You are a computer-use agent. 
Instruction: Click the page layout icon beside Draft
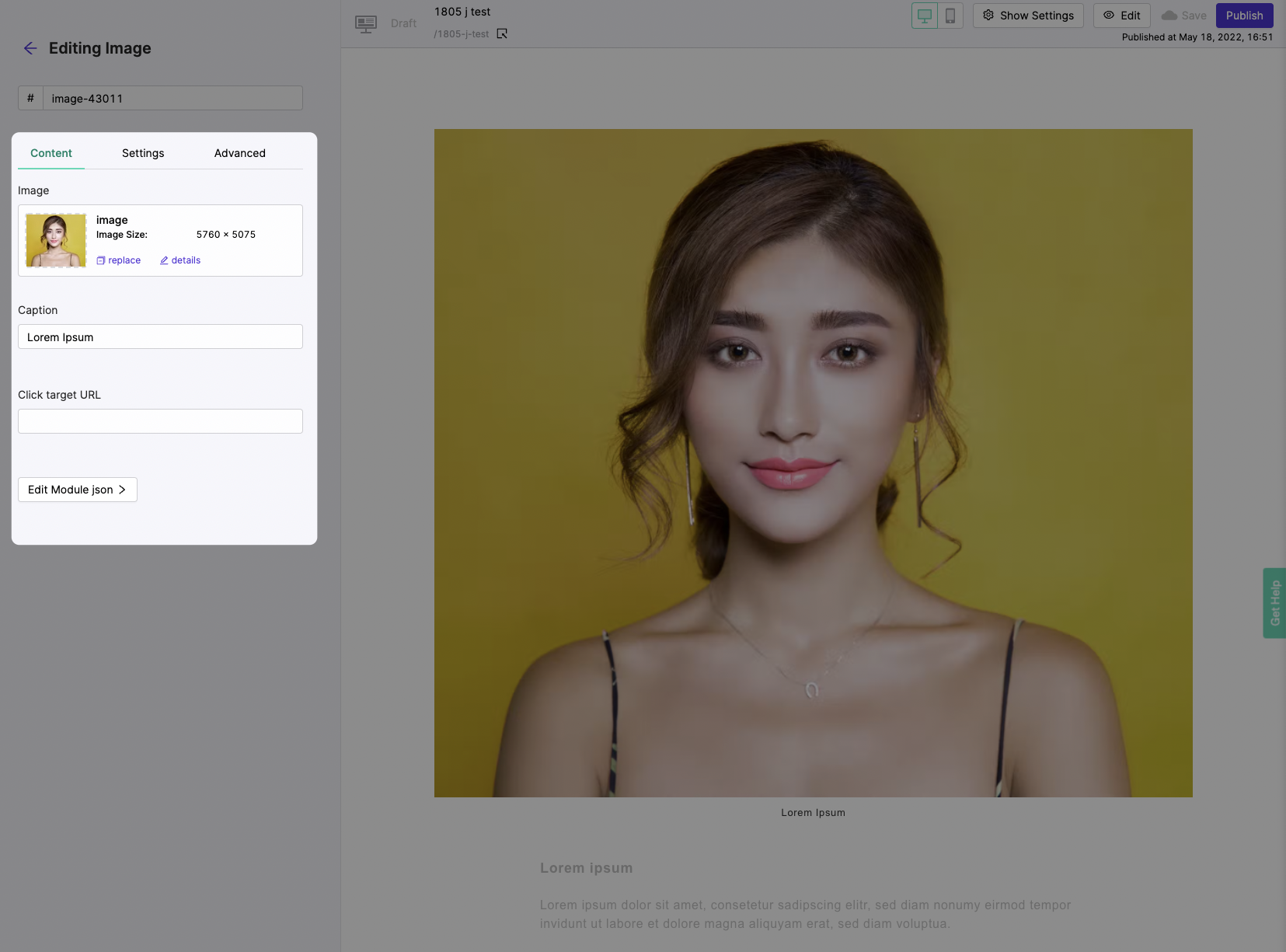pyautogui.click(x=366, y=24)
